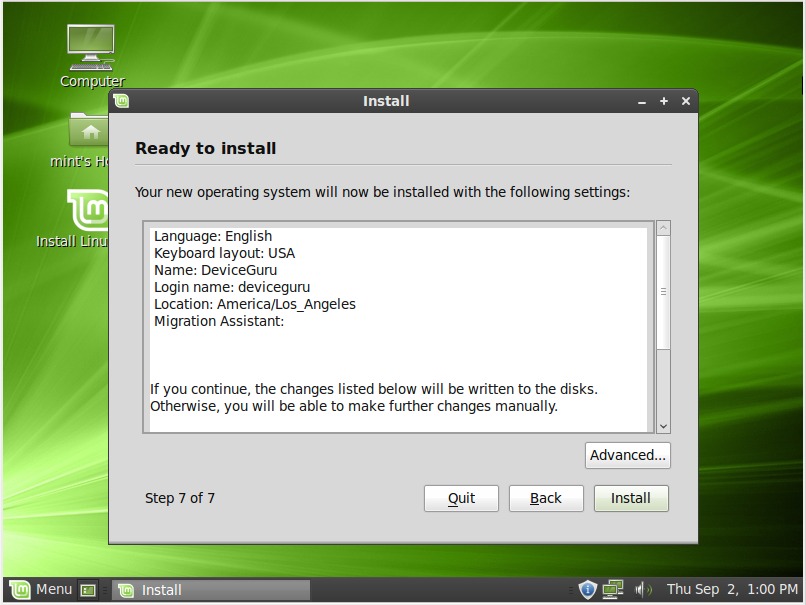Click the 'Ready to install' heading
The height and width of the screenshot is (605, 806).
click(x=206, y=148)
